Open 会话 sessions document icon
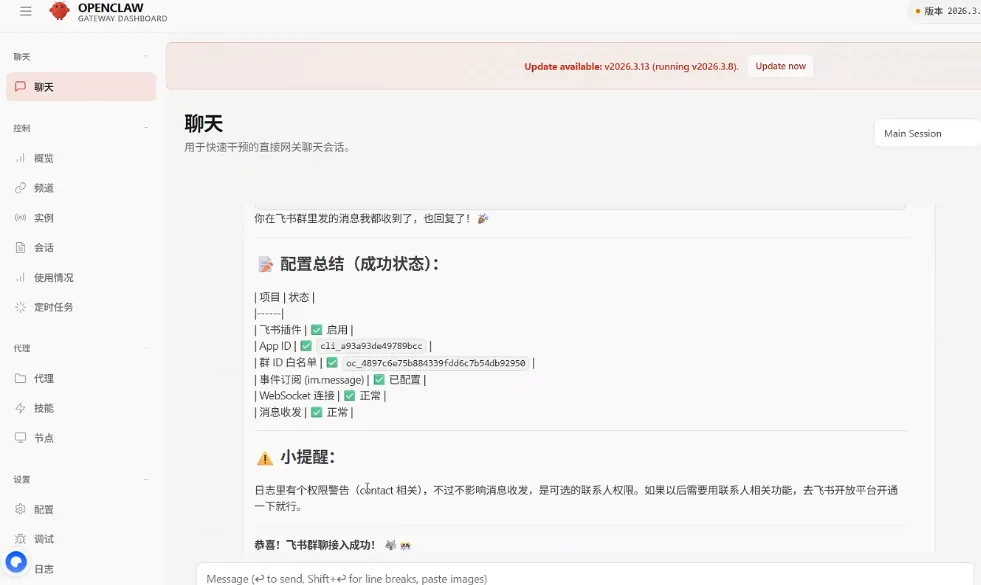 20,247
